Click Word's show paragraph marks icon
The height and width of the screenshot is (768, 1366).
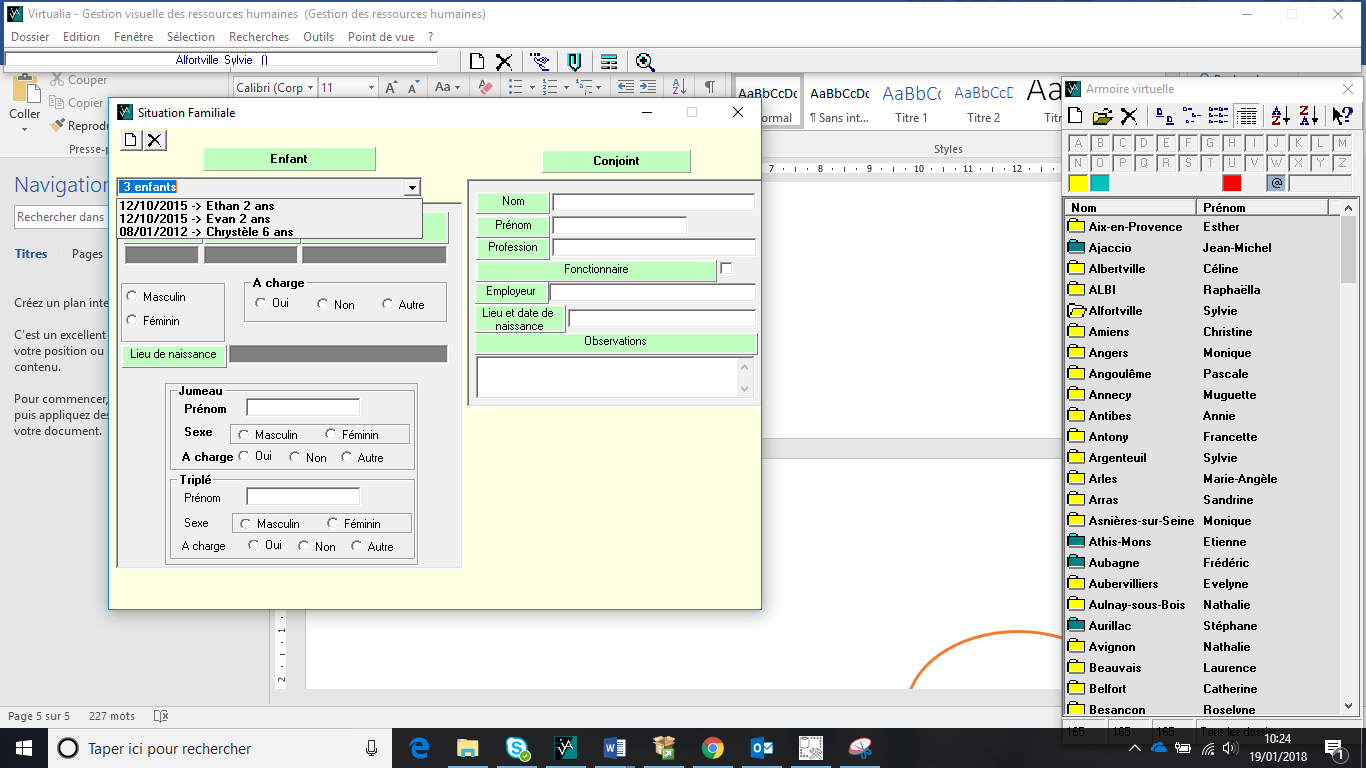(709, 87)
